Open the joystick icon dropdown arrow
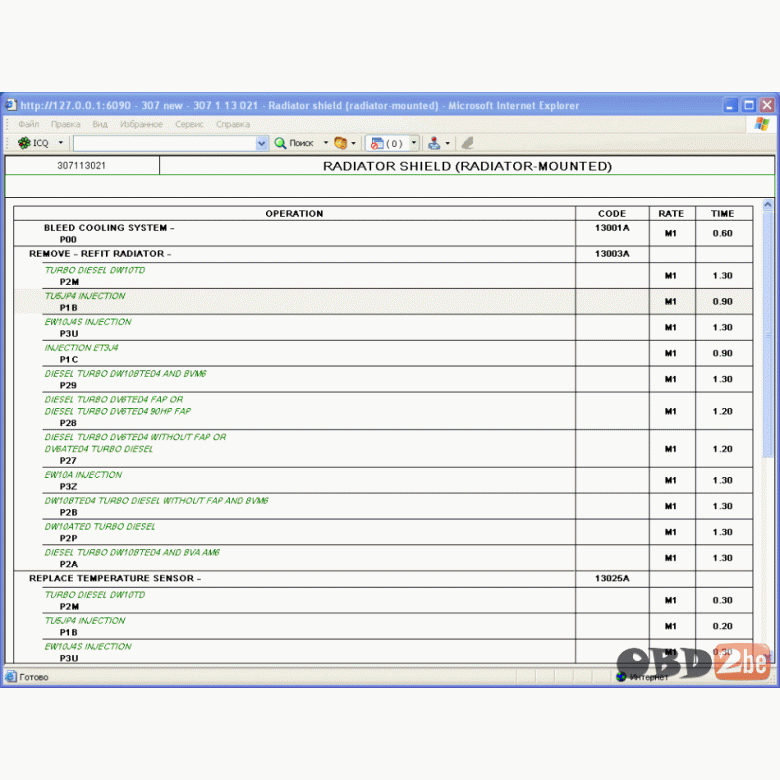Image resolution: width=780 pixels, height=780 pixels. [x=448, y=143]
